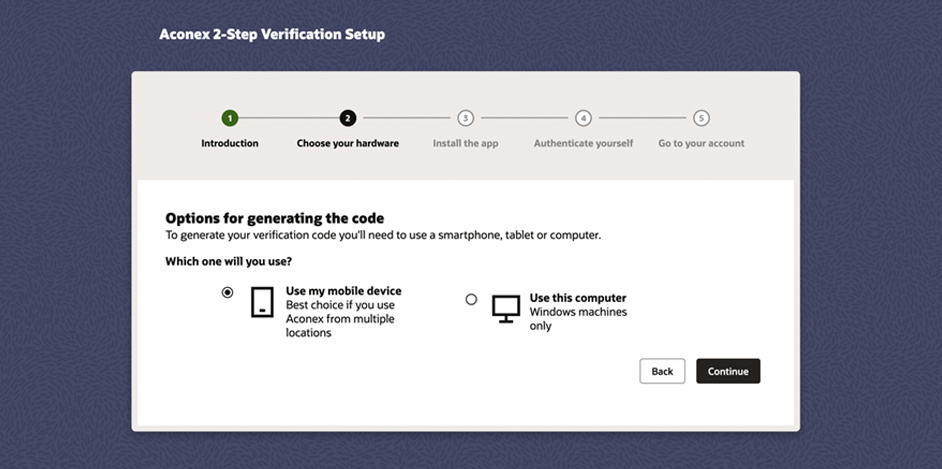Click the 'Use my mobile device' label text
942x469 pixels.
(344, 291)
